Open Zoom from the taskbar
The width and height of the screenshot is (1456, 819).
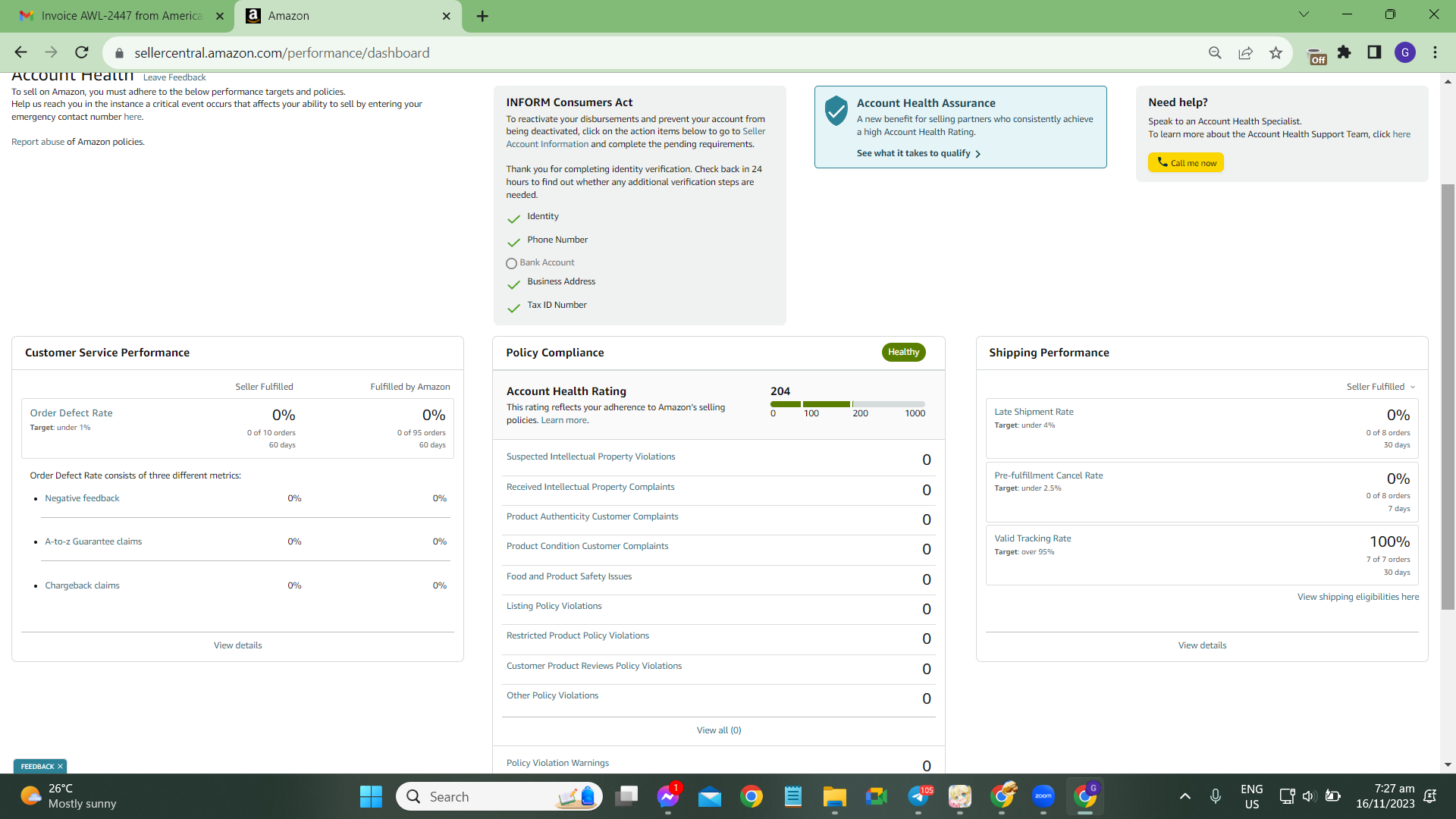[1043, 796]
